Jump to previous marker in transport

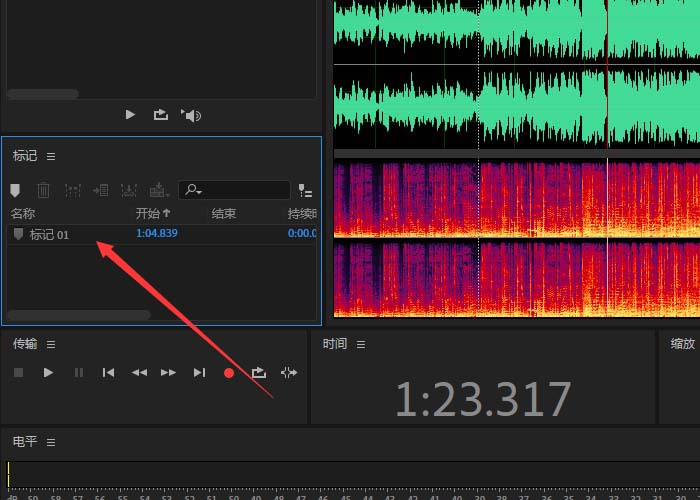pyautogui.click(x=108, y=372)
